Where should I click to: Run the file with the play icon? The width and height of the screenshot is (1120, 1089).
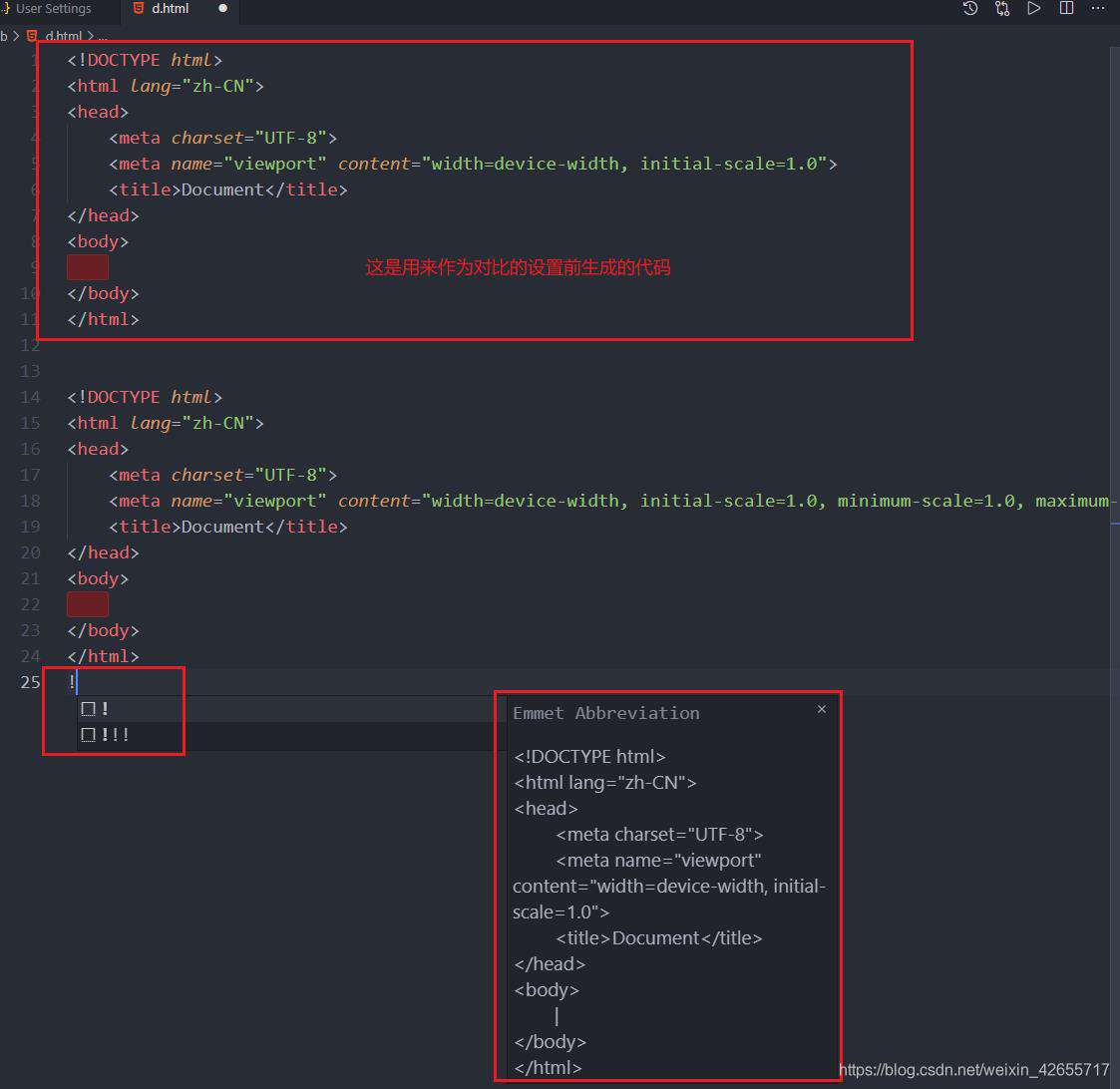(x=1033, y=9)
